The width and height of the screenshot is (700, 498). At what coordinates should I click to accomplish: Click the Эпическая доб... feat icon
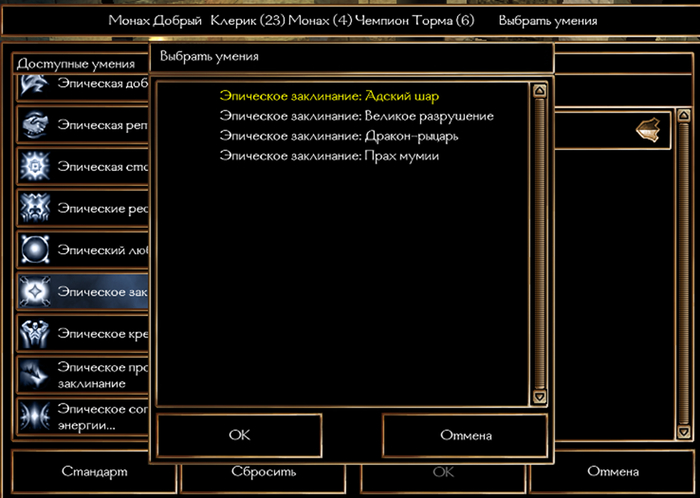(34, 85)
